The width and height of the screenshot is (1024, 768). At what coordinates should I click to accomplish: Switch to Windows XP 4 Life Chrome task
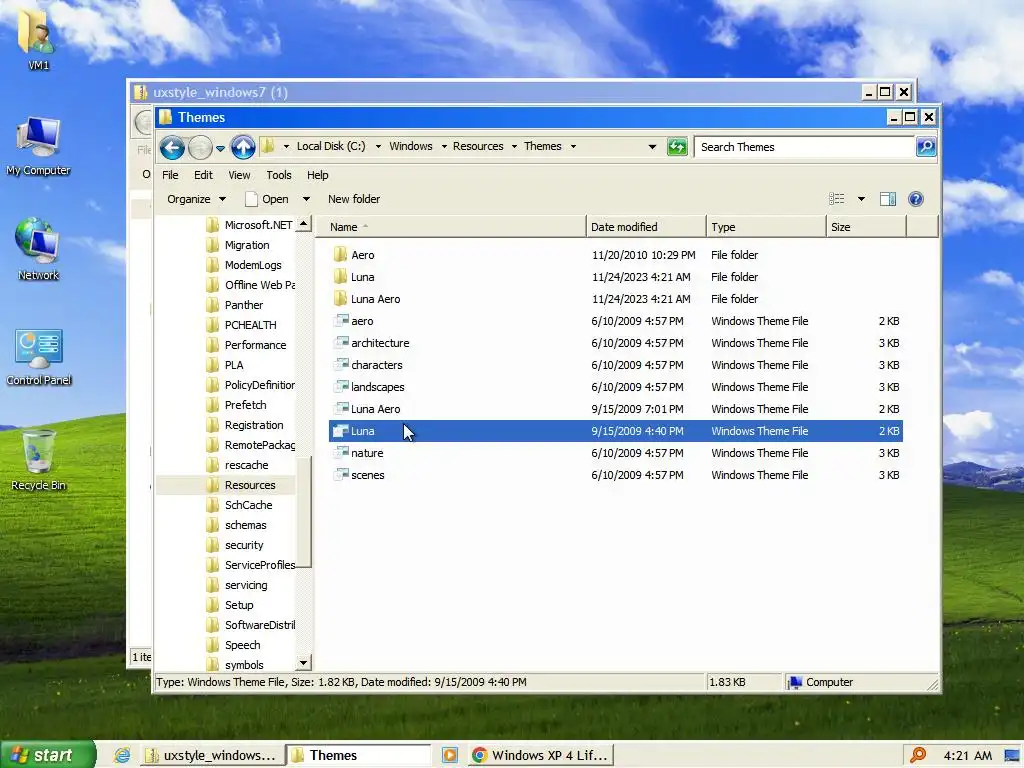point(539,756)
